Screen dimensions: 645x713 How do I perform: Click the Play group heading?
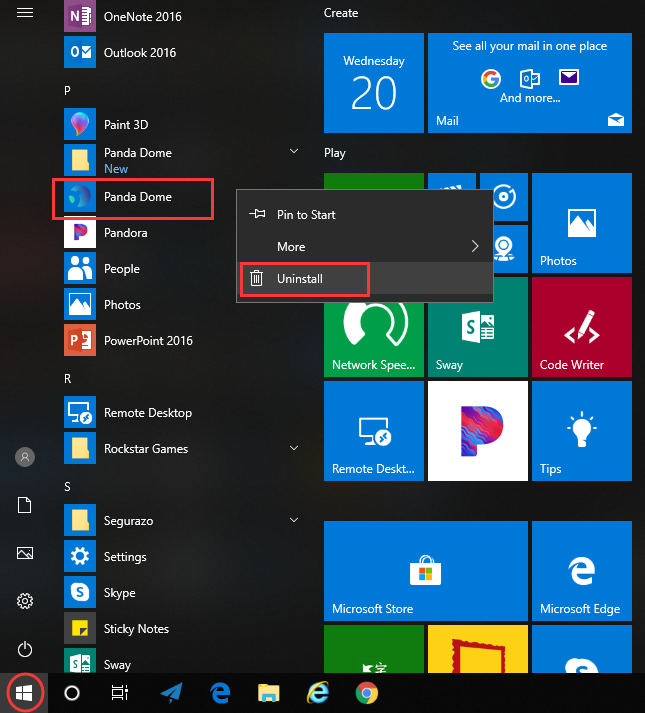(335, 153)
